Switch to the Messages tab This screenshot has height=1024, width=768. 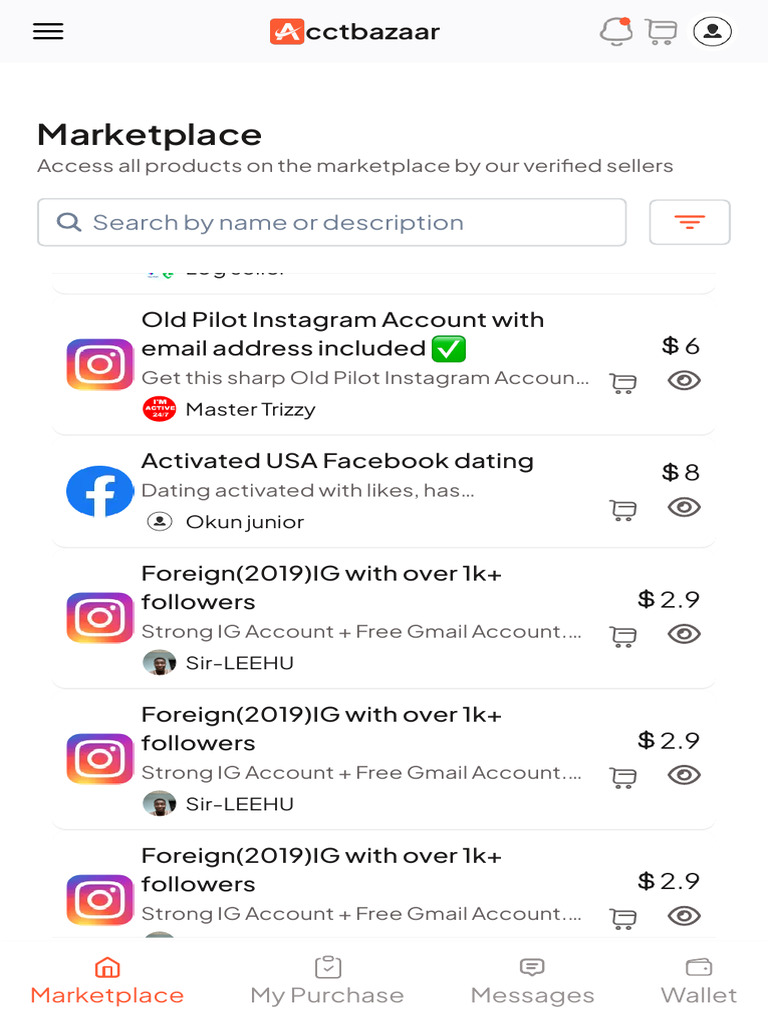[532, 980]
